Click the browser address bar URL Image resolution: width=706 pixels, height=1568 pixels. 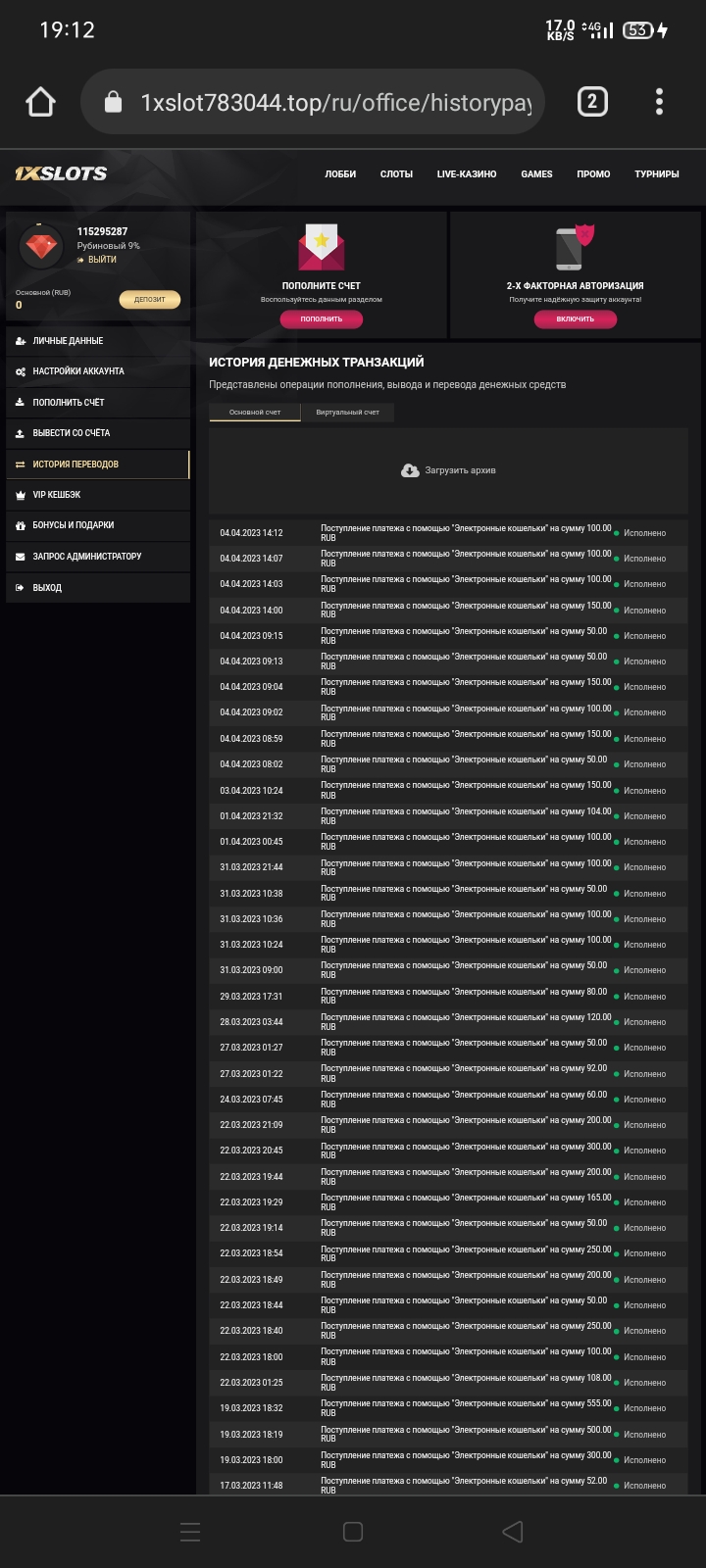point(335,103)
